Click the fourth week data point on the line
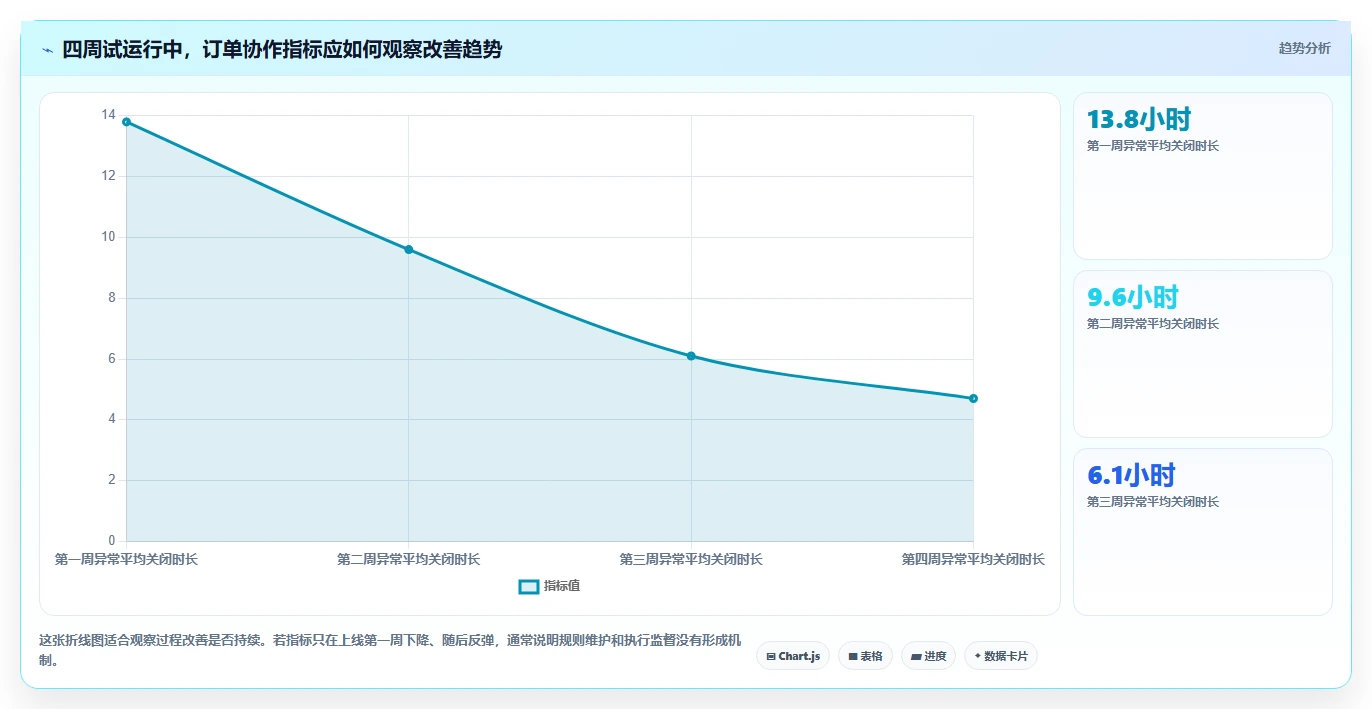 click(x=973, y=398)
